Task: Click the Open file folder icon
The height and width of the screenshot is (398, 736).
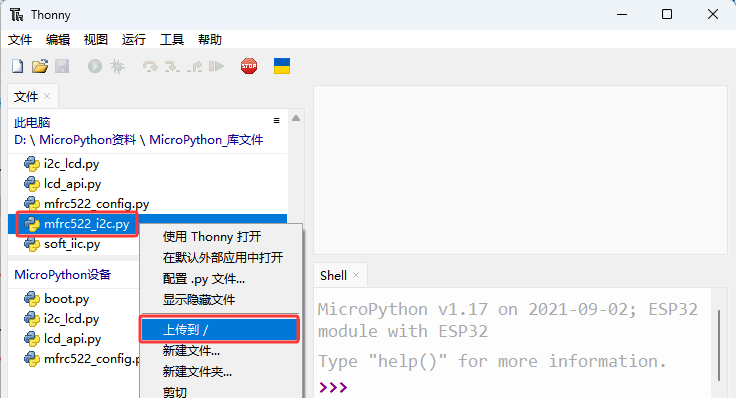Action: (x=40, y=66)
